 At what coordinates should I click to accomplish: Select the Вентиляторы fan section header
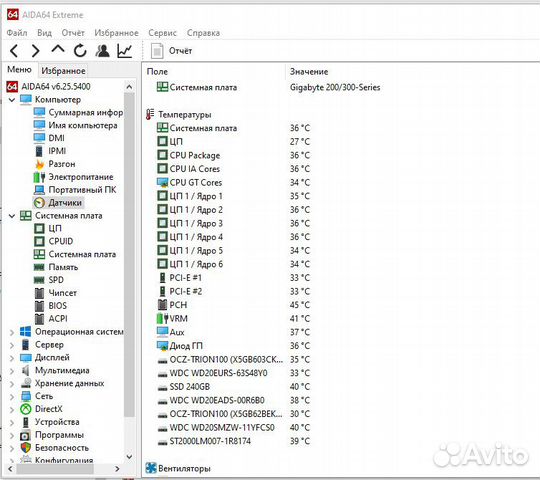point(178,469)
